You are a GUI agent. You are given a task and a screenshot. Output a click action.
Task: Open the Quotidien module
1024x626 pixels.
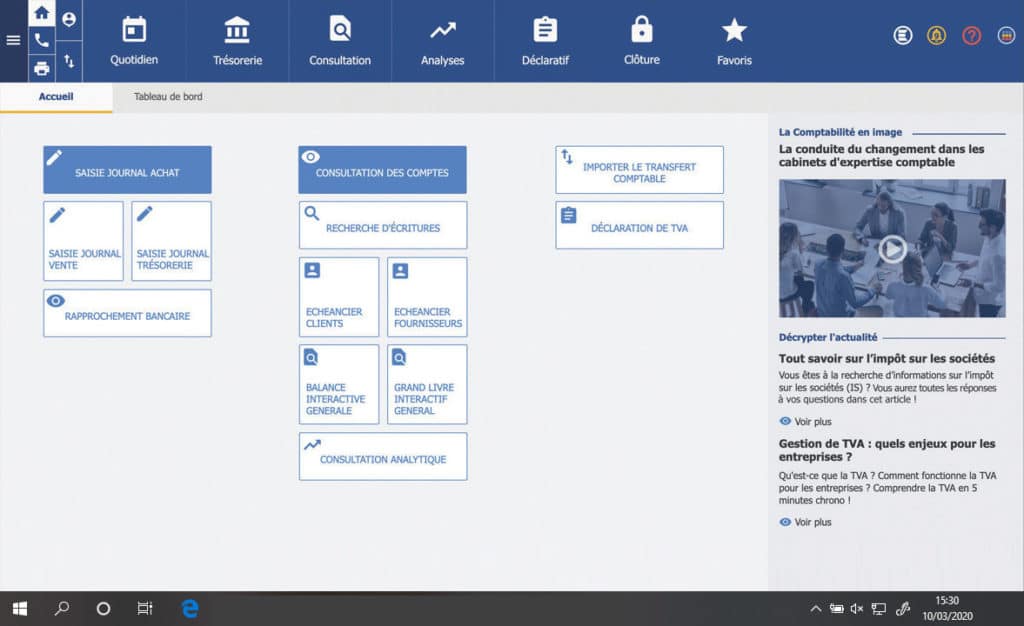[x=134, y=40]
